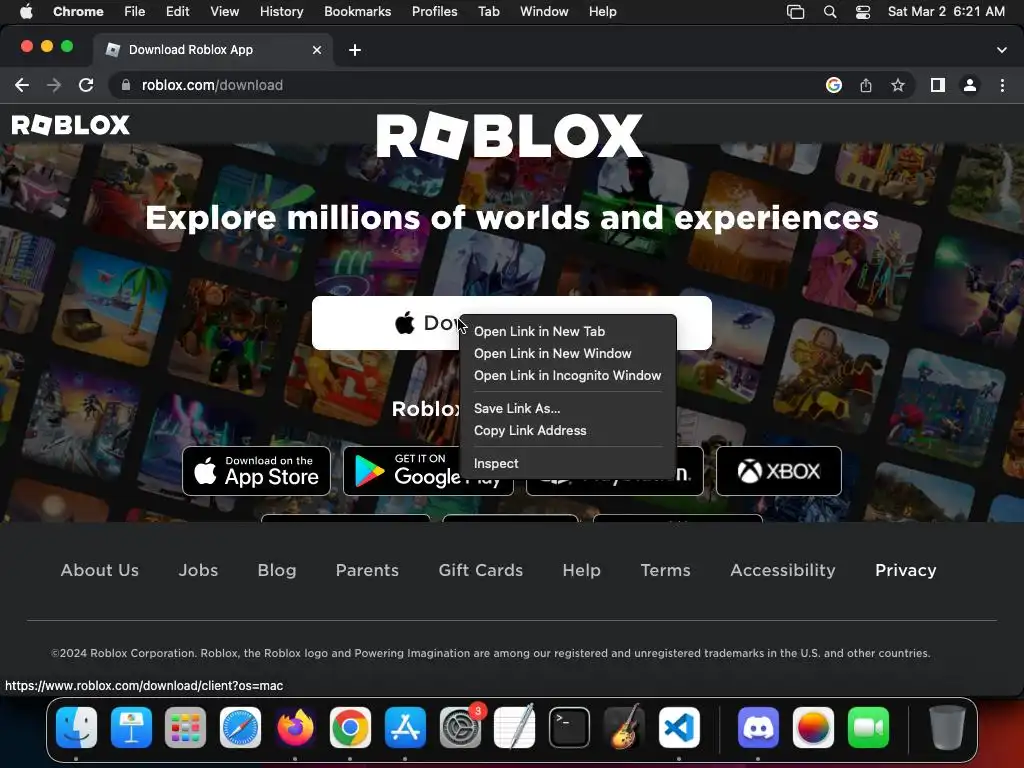Image resolution: width=1024 pixels, height=768 pixels.
Task: Open the Bookmarks menu
Action: (357, 12)
